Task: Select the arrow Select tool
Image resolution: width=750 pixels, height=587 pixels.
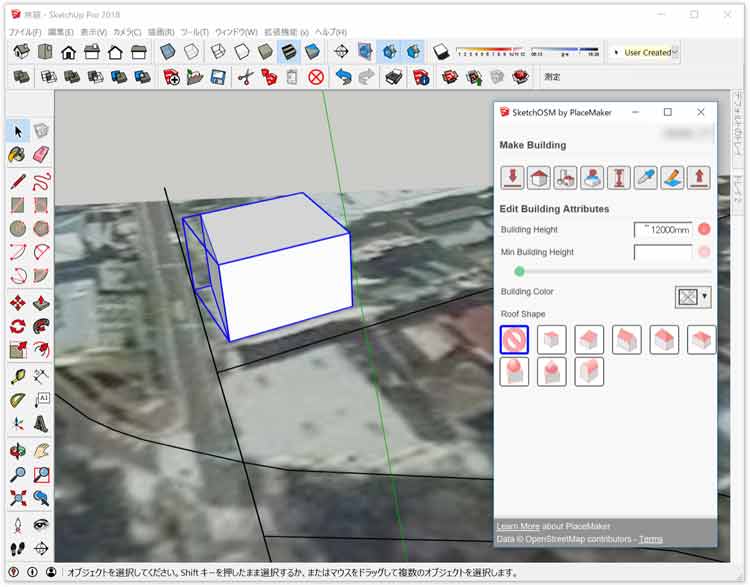Action: [x=18, y=131]
